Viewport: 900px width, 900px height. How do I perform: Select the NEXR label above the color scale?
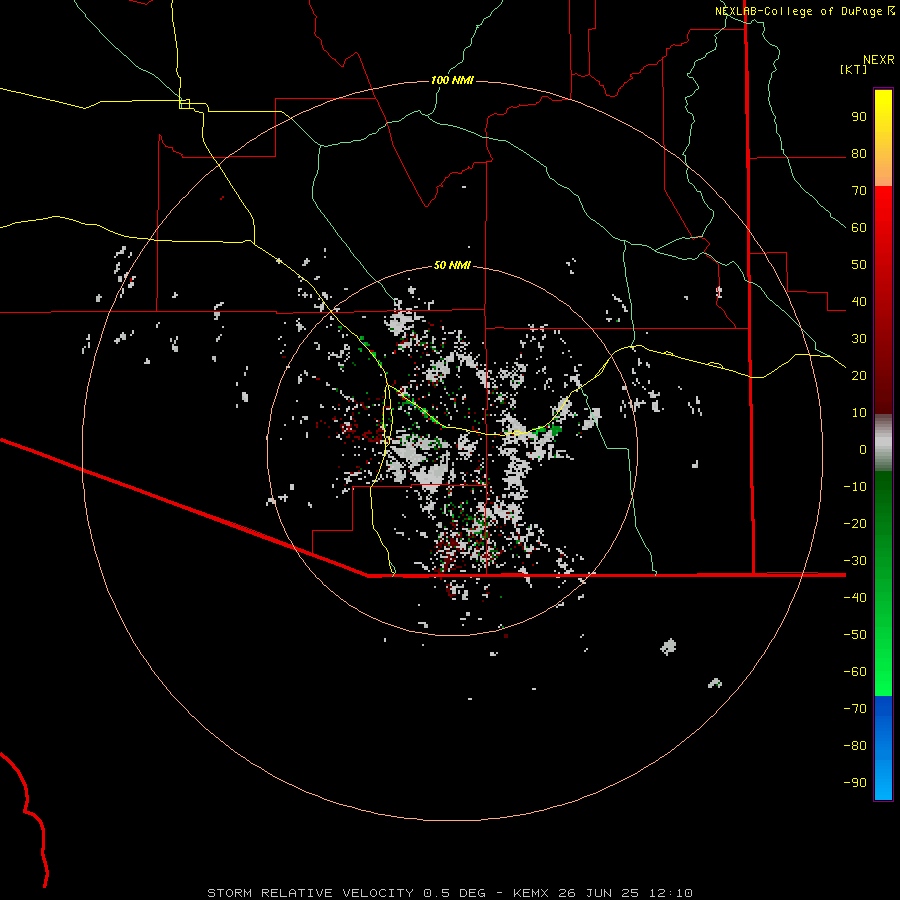point(879,60)
